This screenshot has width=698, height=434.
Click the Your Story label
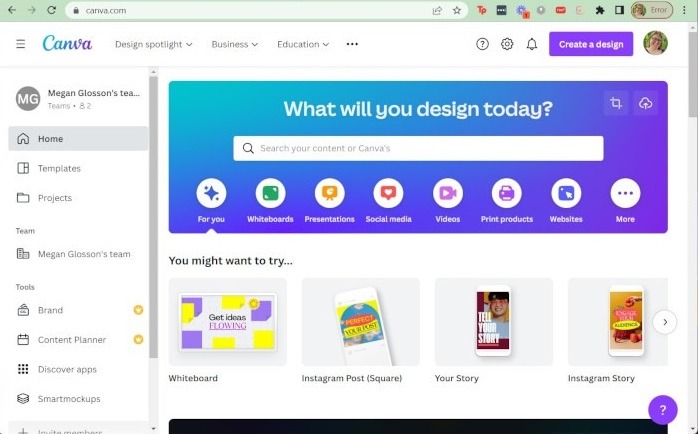pyautogui.click(x=457, y=378)
